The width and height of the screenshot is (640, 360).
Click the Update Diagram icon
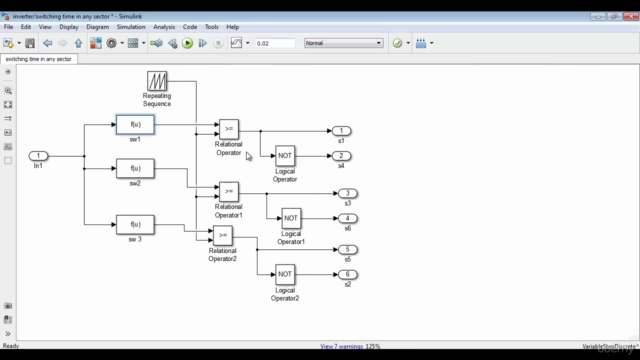point(156,43)
